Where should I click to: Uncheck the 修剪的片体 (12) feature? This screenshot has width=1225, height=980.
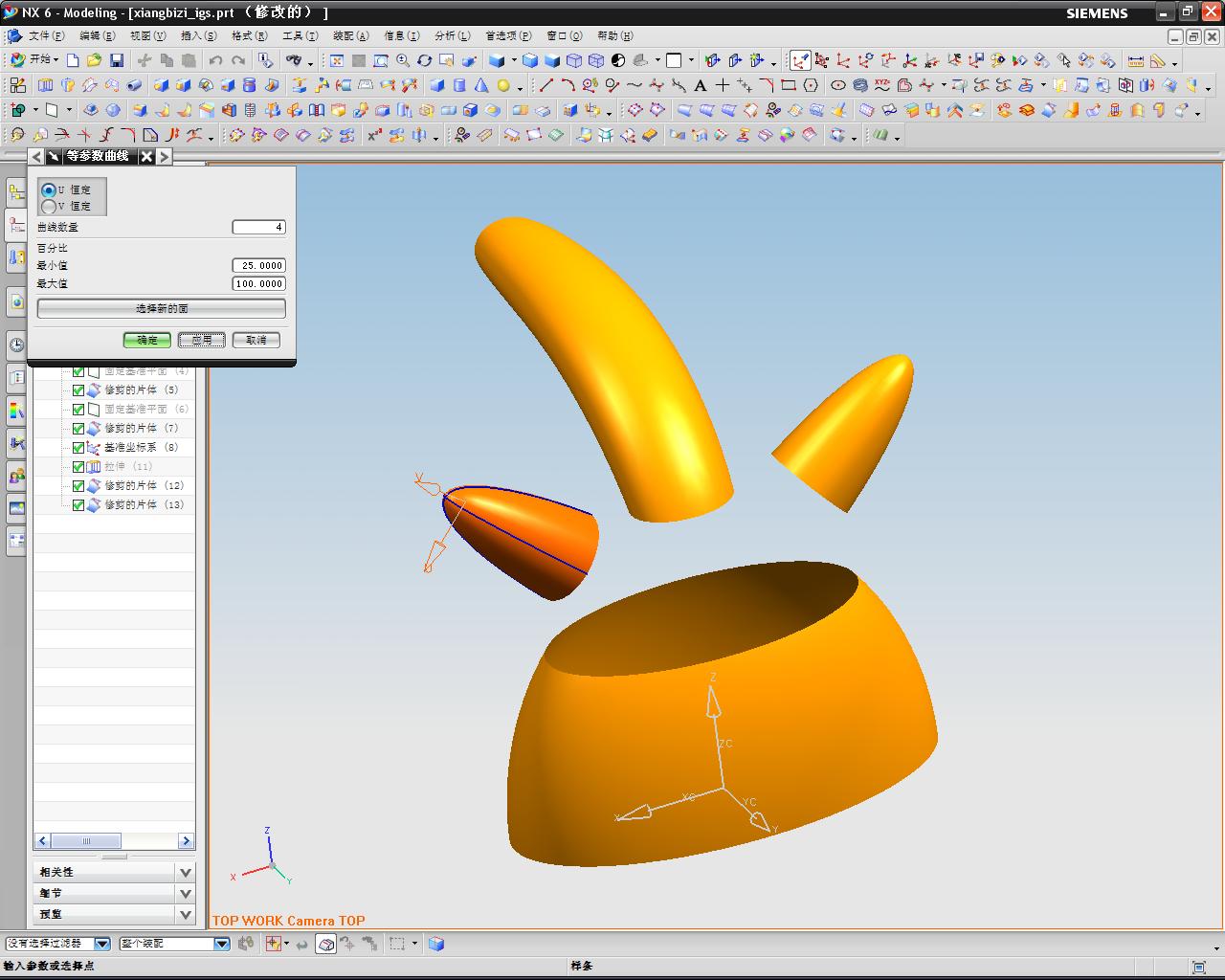pyautogui.click(x=78, y=486)
